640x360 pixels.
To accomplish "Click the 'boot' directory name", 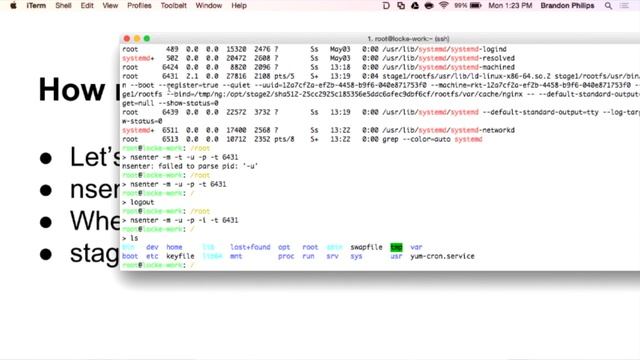I will point(130,256).
